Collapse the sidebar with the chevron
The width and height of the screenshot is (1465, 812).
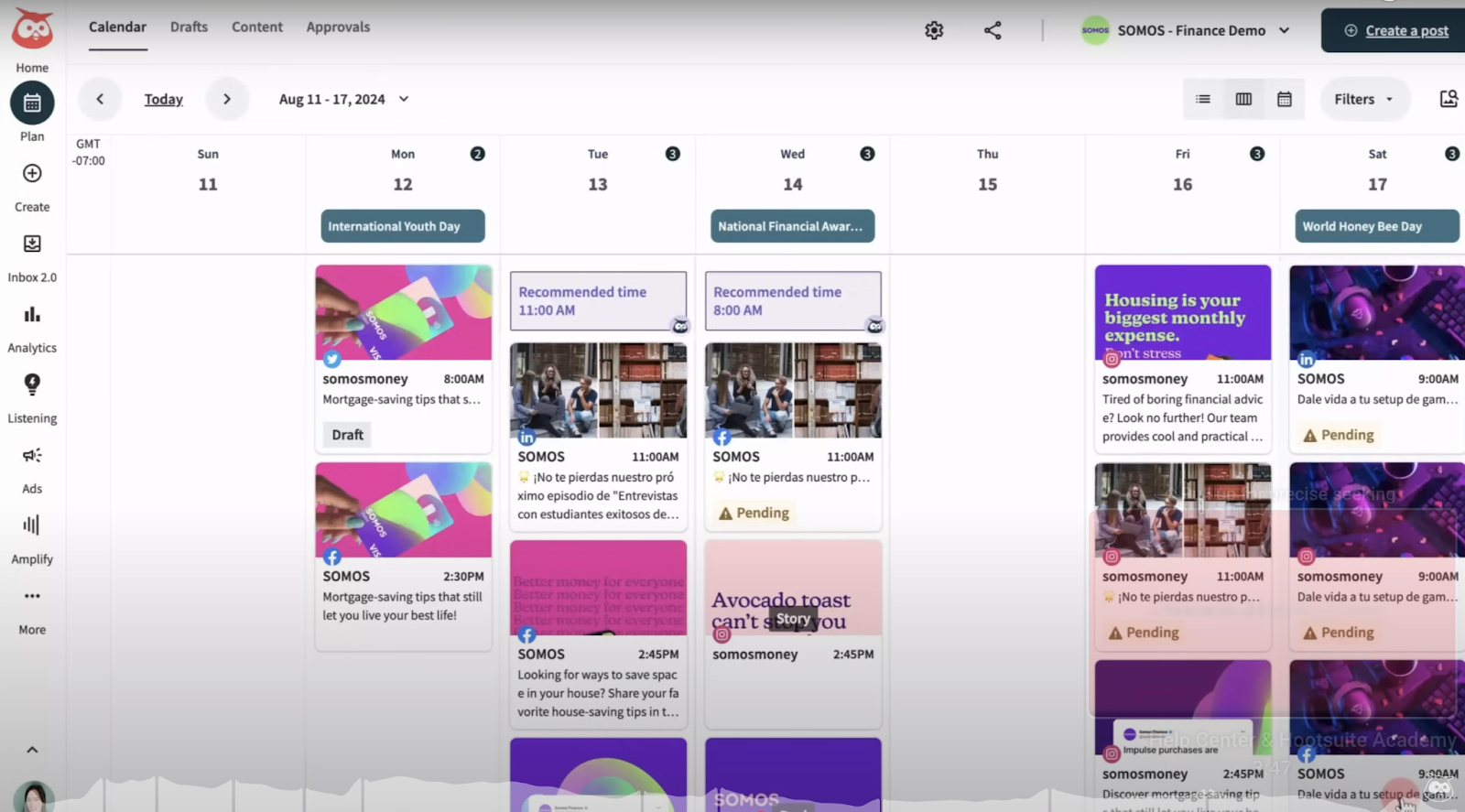(32, 750)
